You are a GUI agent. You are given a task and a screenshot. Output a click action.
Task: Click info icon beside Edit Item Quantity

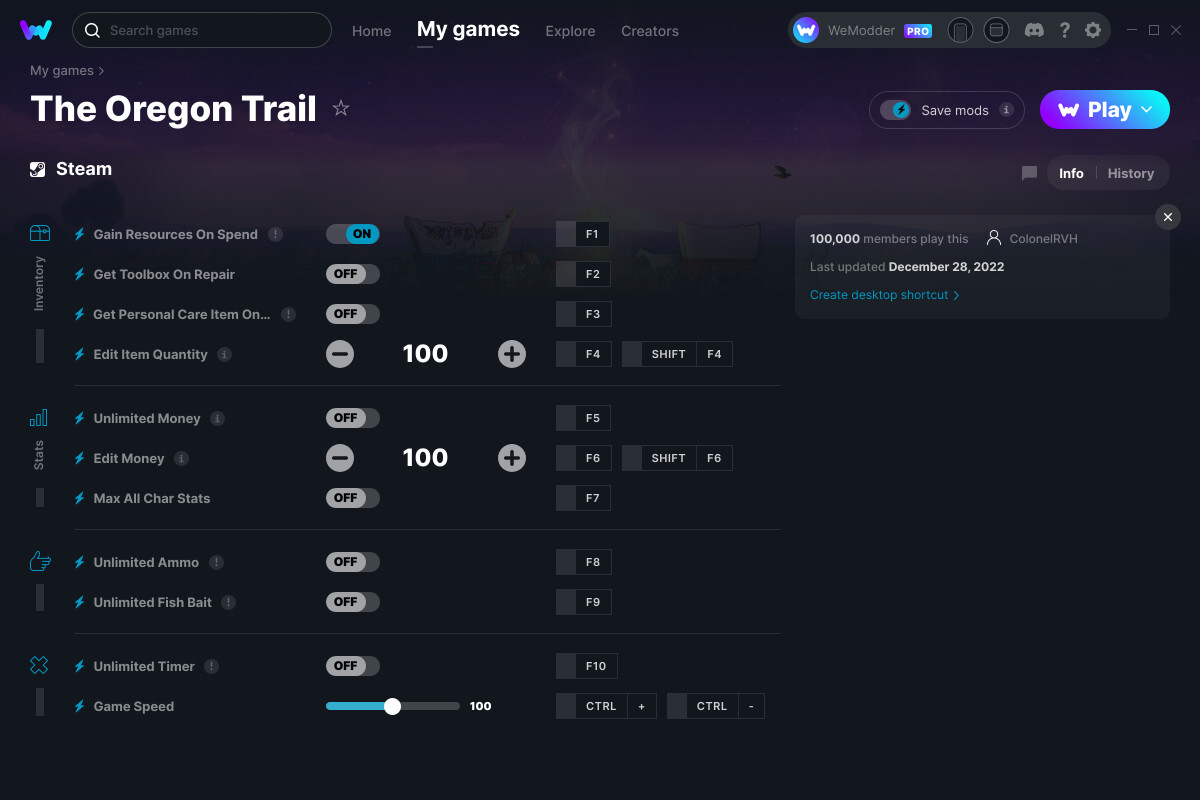click(x=225, y=354)
